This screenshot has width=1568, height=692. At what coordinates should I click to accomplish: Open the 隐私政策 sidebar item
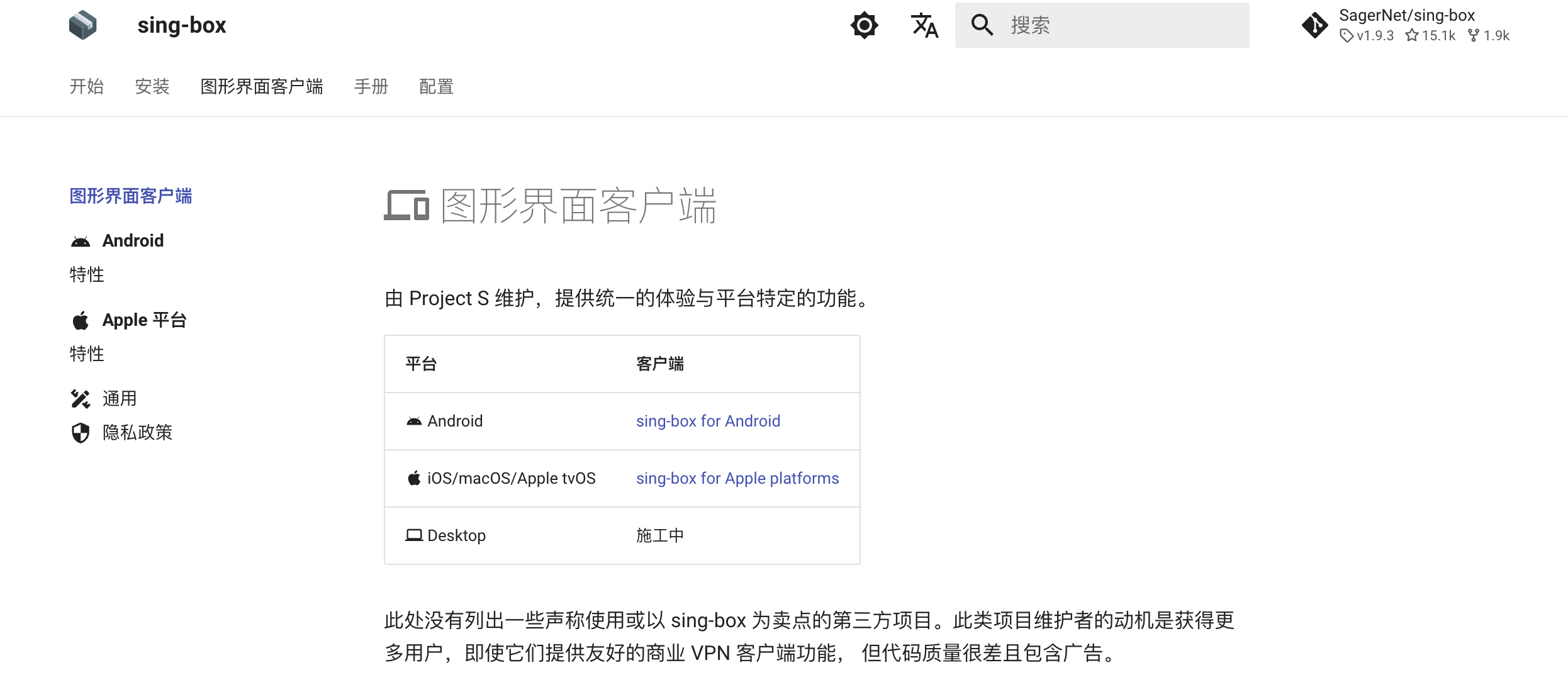[137, 432]
